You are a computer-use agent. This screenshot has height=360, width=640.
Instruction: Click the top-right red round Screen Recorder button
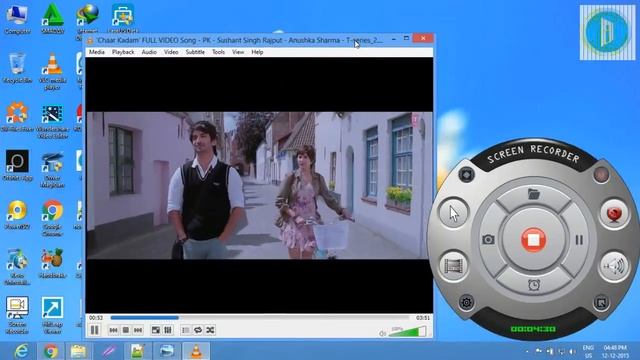(601, 175)
